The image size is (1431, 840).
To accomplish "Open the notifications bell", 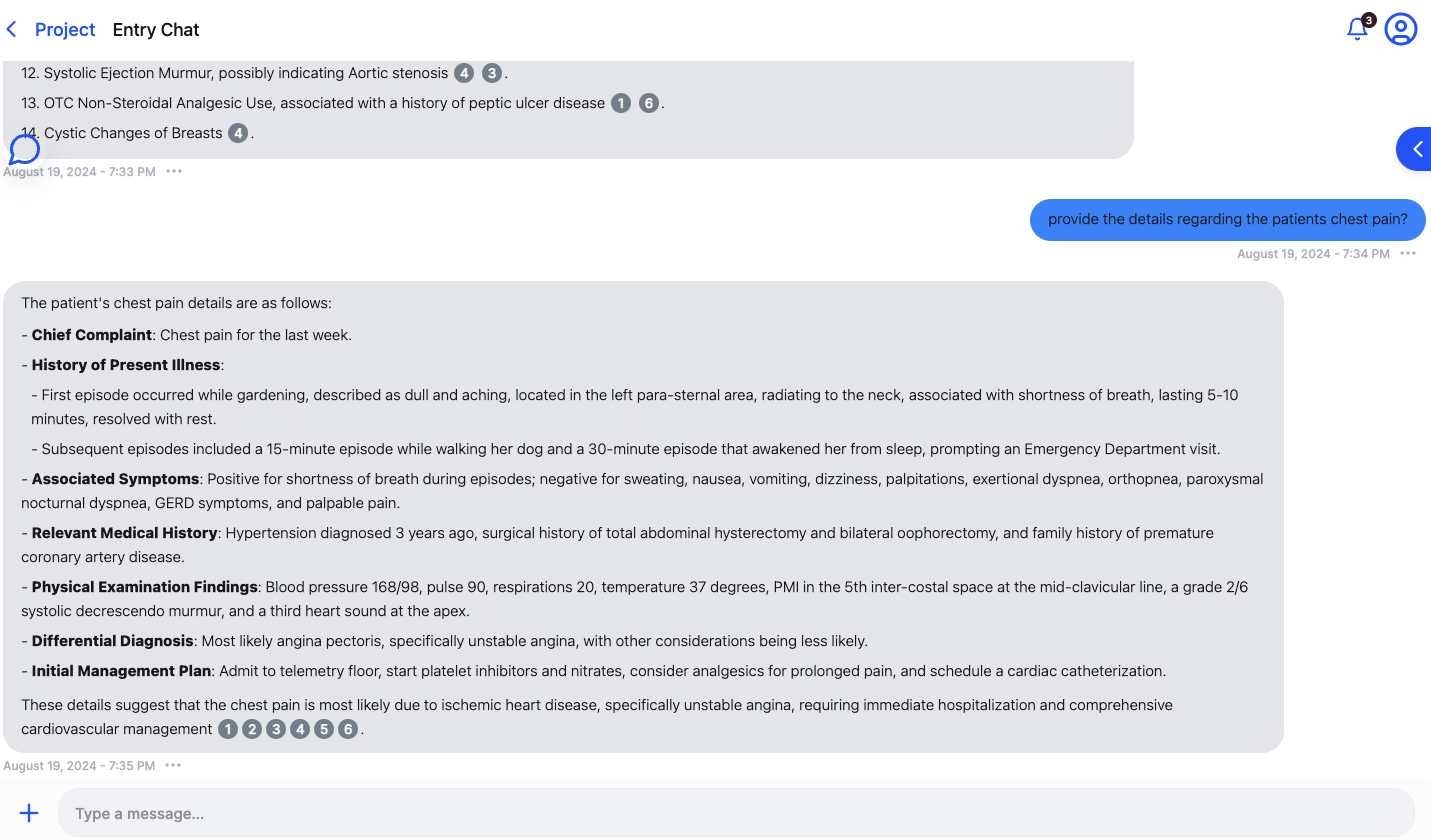I will (1357, 29).
